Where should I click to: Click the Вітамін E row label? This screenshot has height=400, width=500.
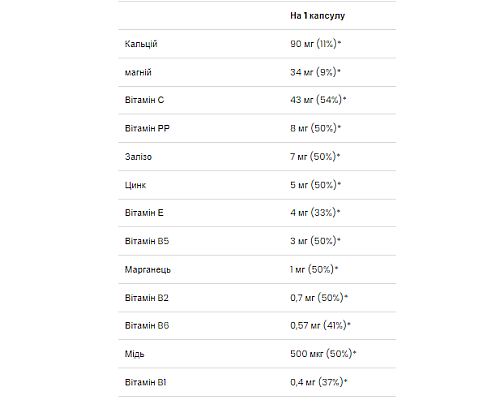pyautogui.click(x=144, y=213)
